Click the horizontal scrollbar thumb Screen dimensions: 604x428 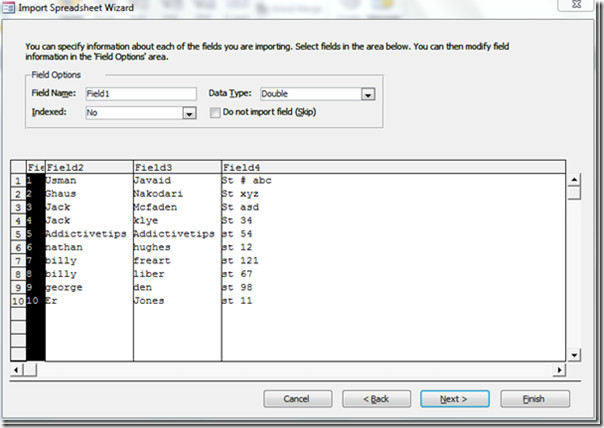point(30,370)
